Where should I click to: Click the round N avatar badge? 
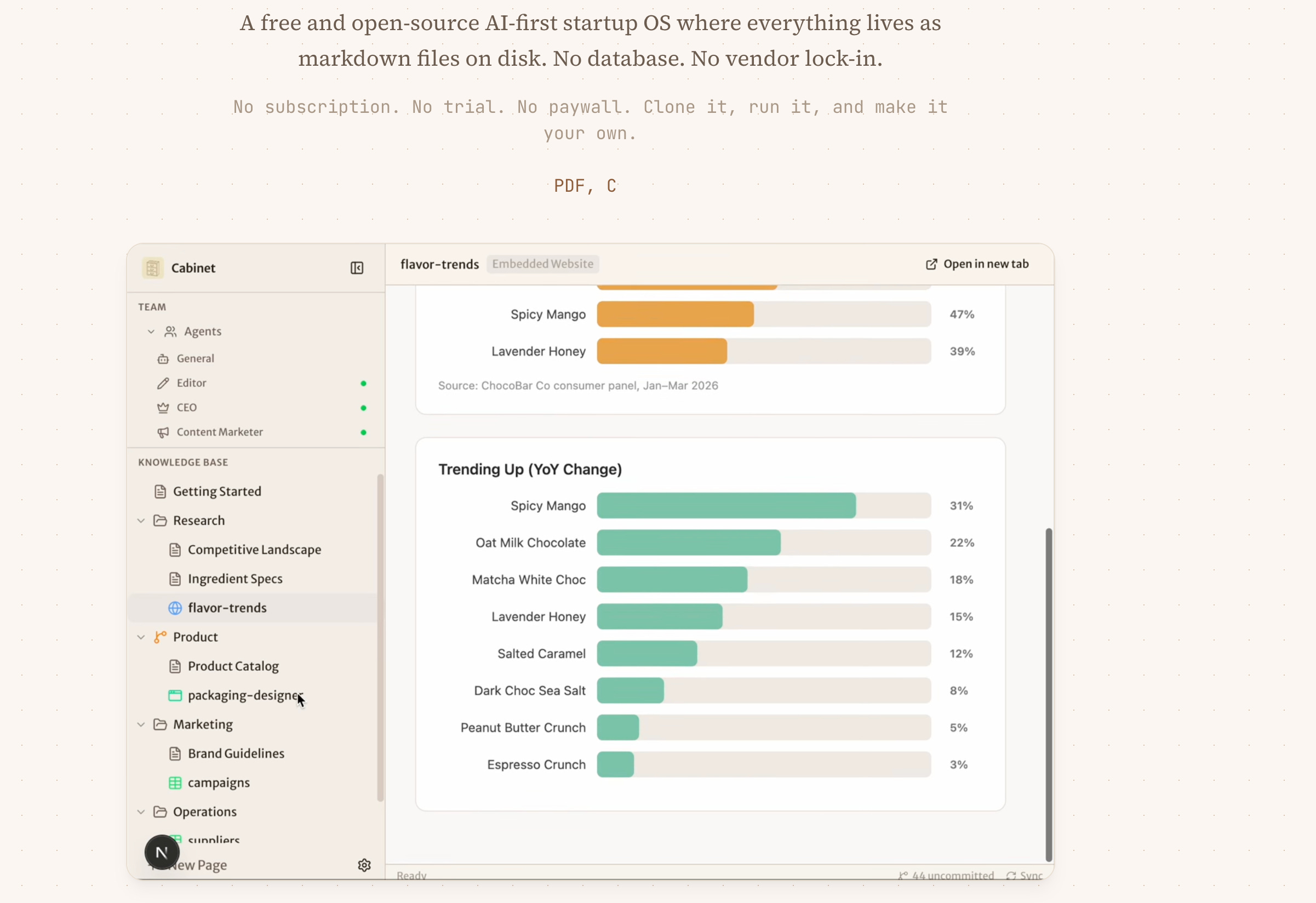pos(162,852)
